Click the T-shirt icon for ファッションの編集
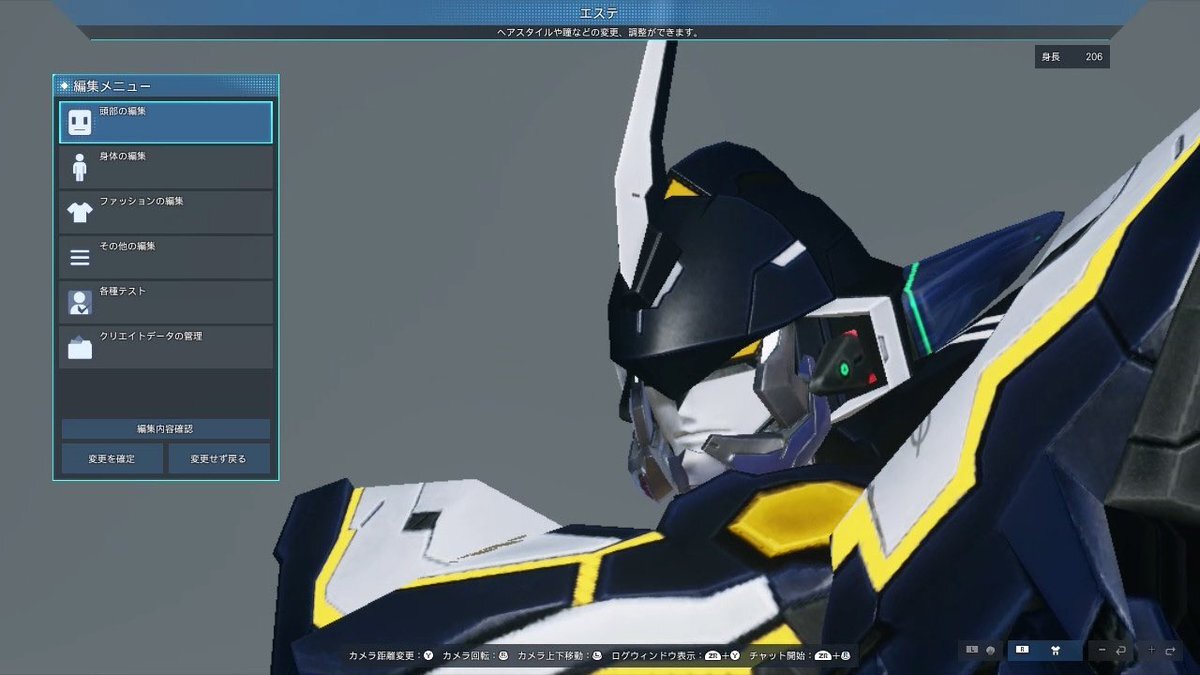This screenshot has width=1200, height=675. pyautogui.click(x=80, y=212)
